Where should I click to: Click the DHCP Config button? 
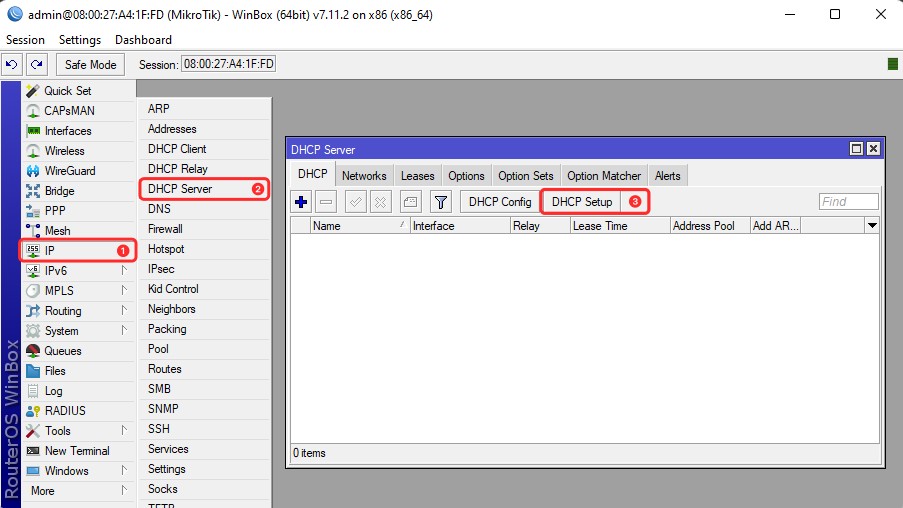click(x=500, y=202)
